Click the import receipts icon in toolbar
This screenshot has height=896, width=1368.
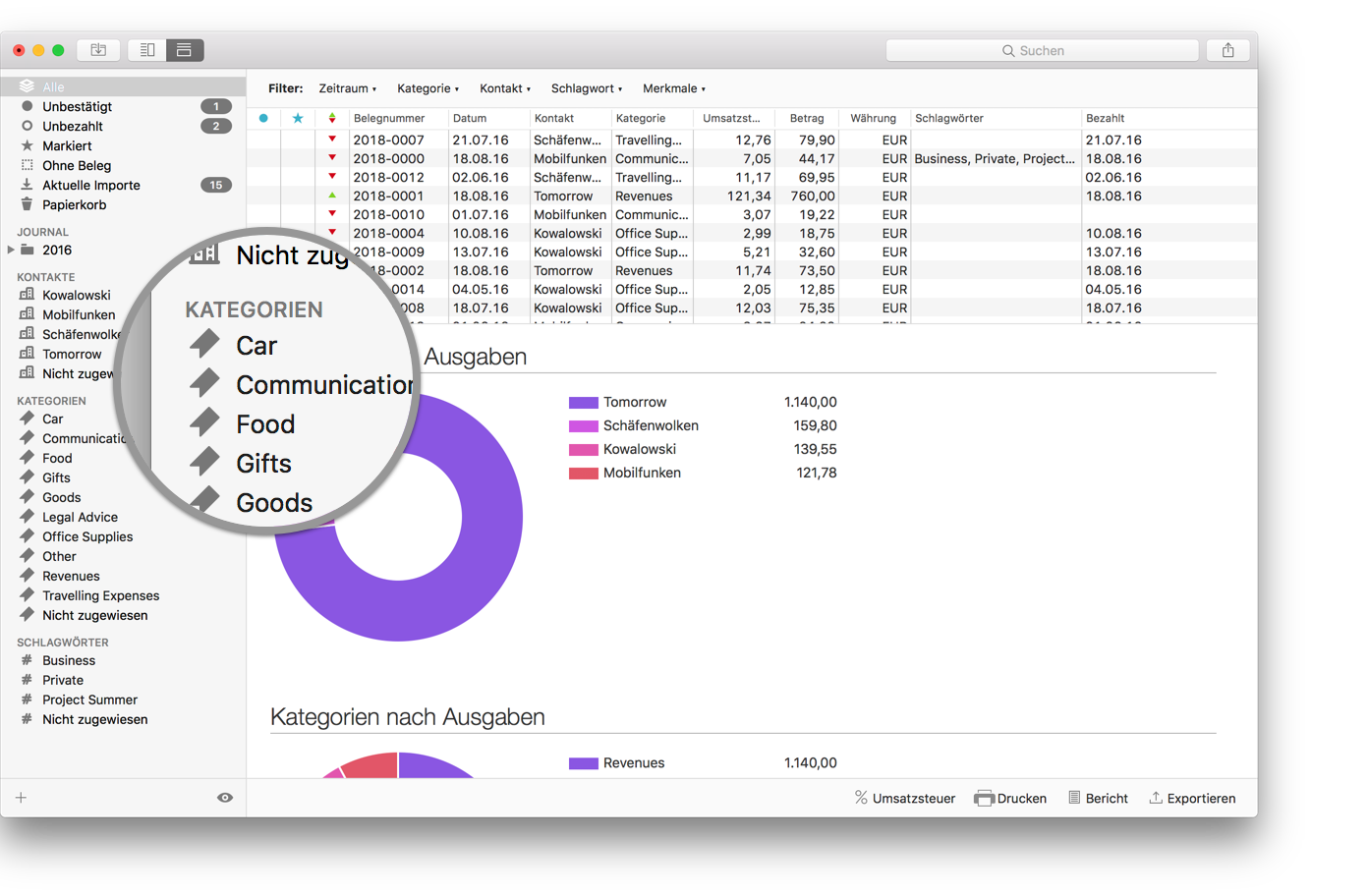click(x=98, y=49)
